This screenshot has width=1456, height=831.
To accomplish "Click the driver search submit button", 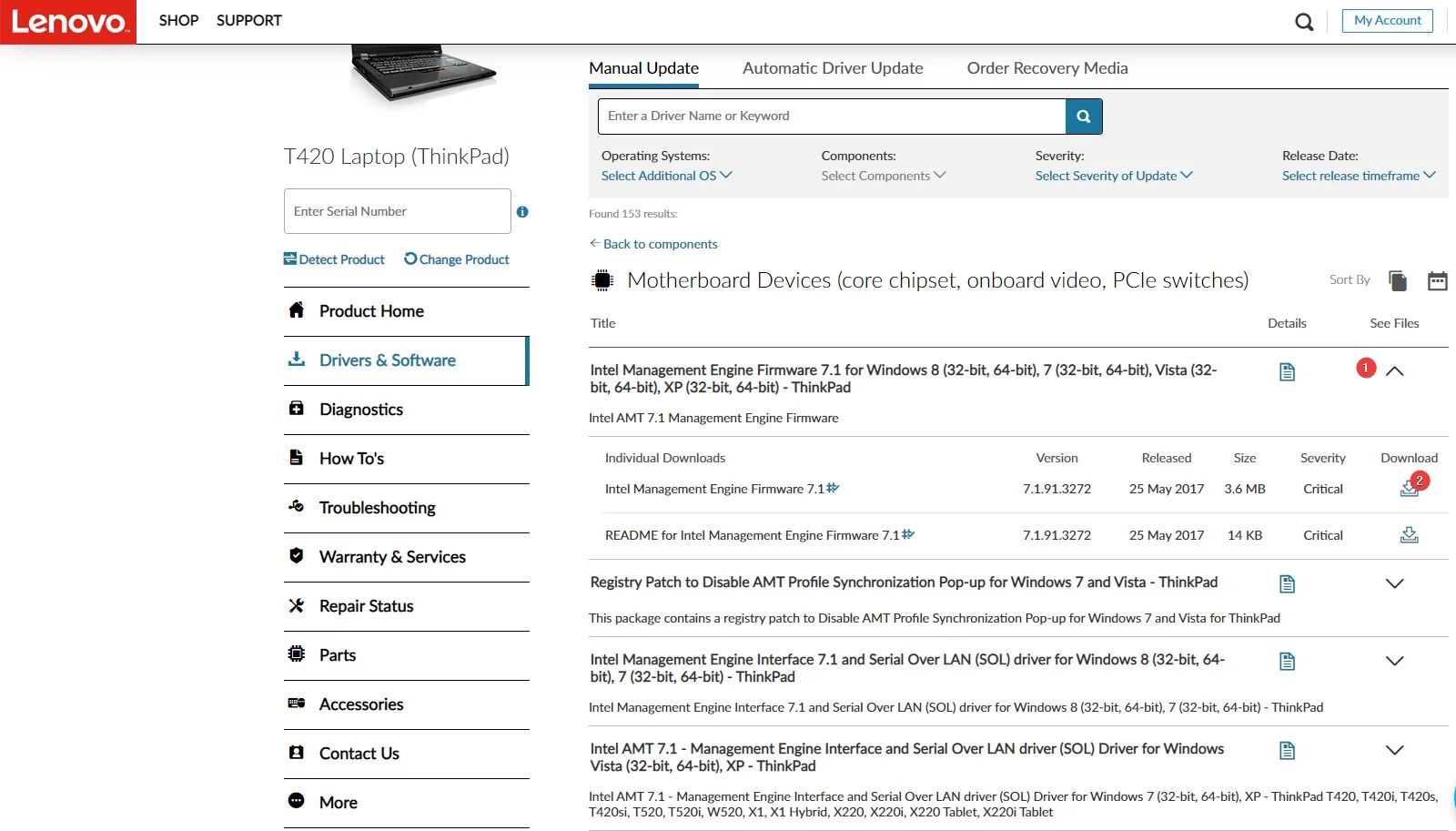I will (1084, 117).
